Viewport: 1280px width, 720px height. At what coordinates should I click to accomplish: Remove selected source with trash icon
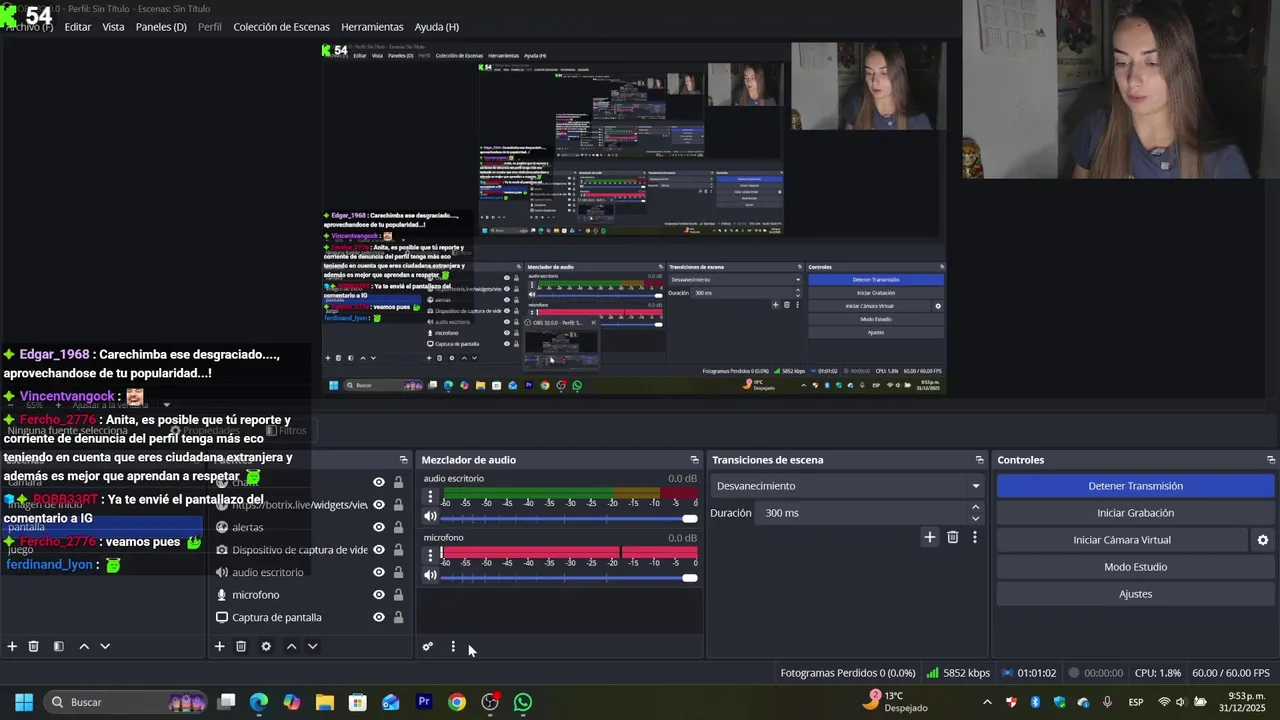(x=241, y=646)
